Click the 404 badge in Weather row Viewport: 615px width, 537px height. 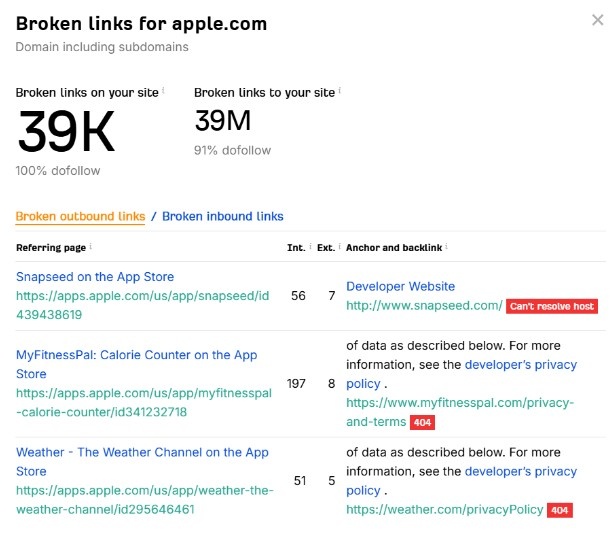pyautogui.click(x=560, y=510)
